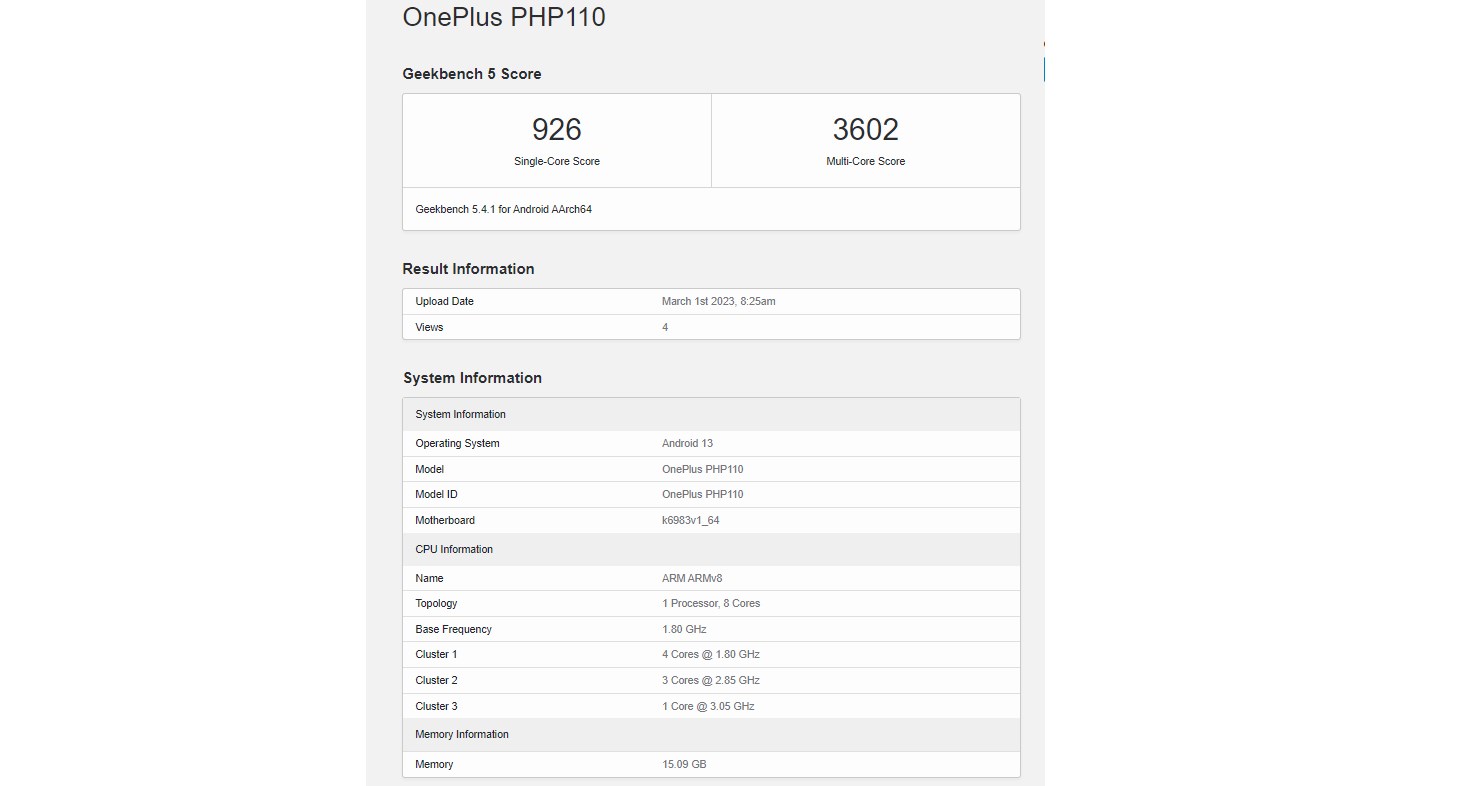Viewport: 1466px width, 786px height.
Task: Click the Upload Date label
Action: point(444,301)
